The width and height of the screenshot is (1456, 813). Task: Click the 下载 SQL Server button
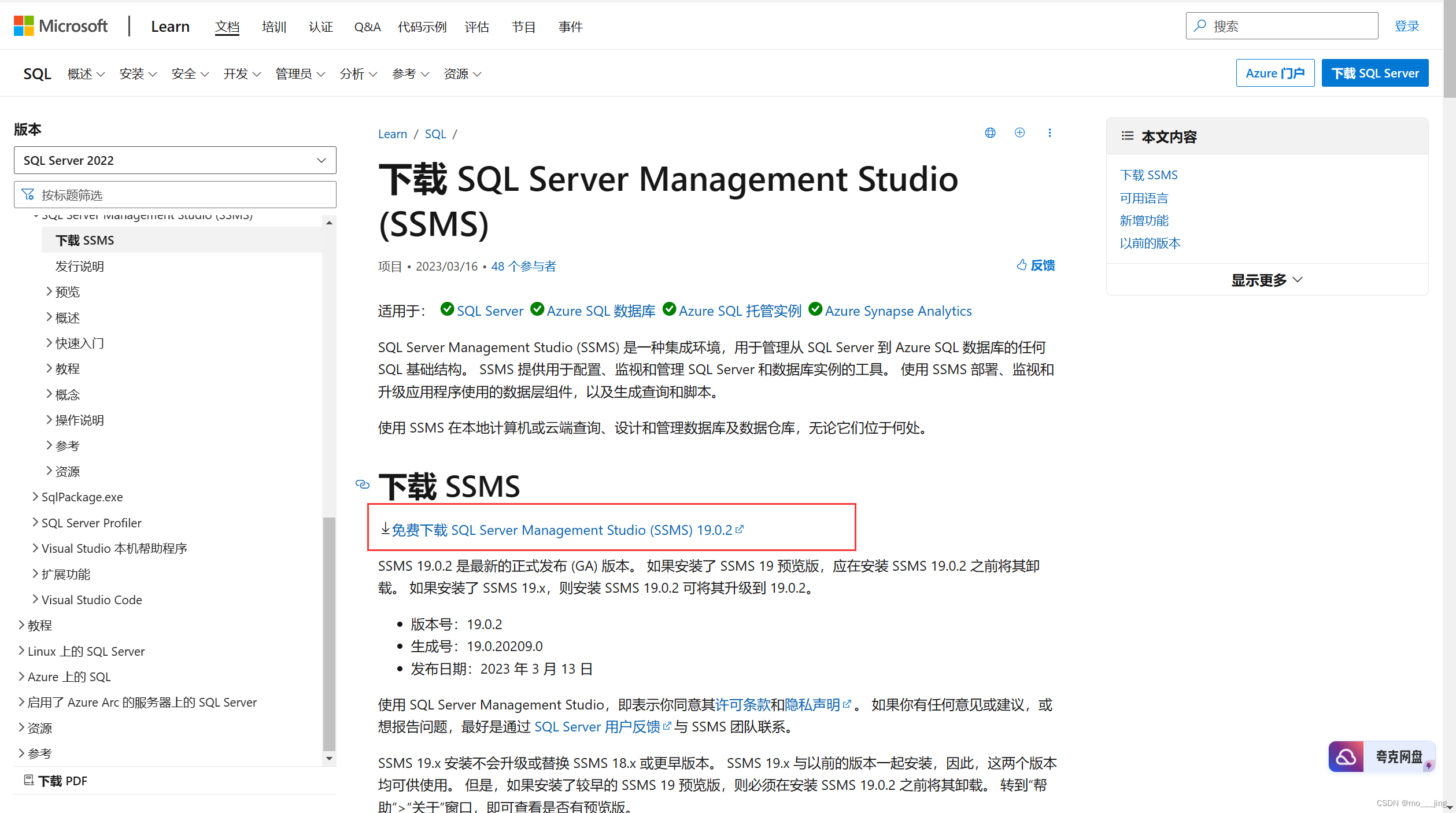click(x=1375, y=73)
